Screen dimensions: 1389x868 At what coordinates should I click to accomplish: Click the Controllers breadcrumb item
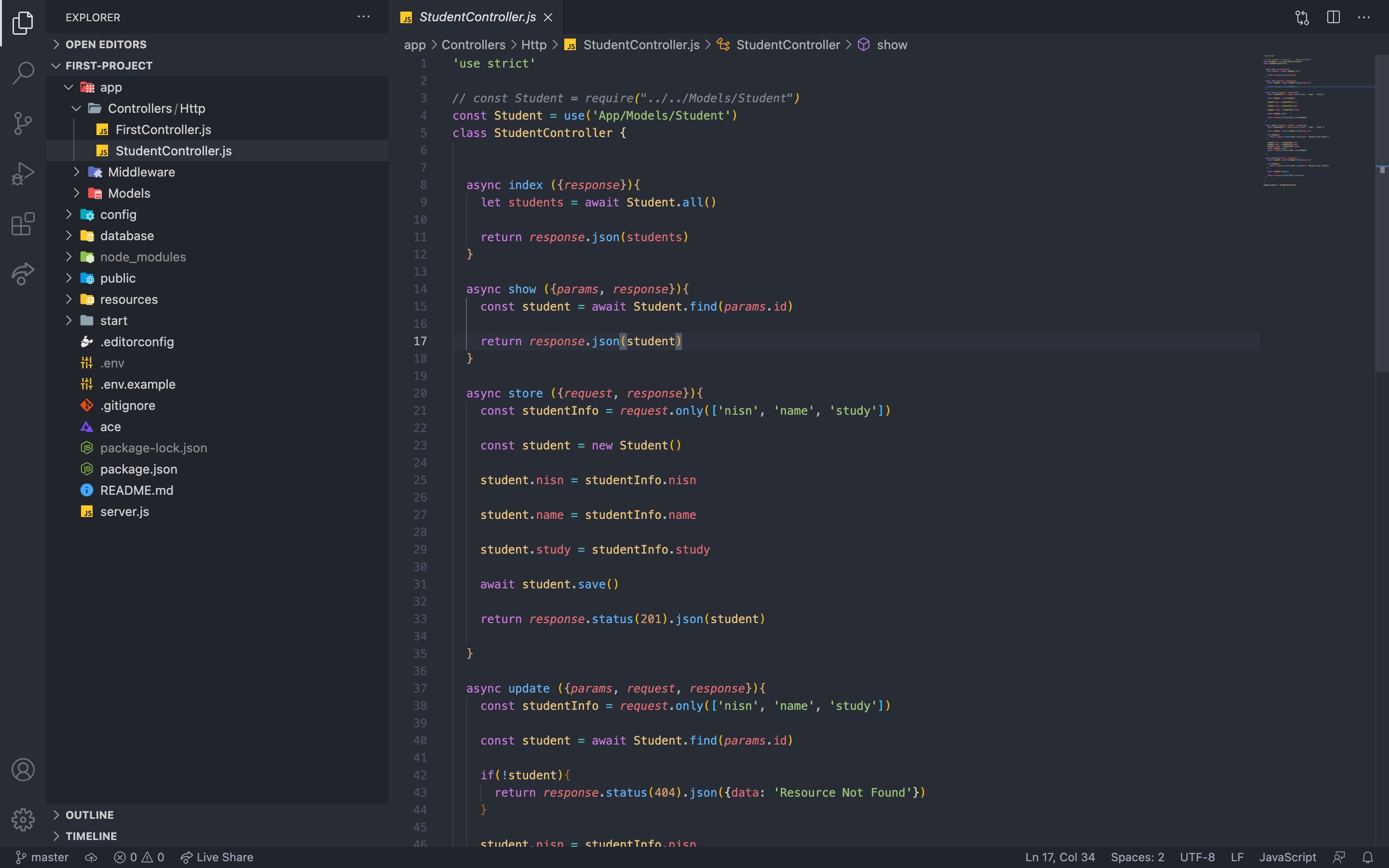(x=473, y=45)
